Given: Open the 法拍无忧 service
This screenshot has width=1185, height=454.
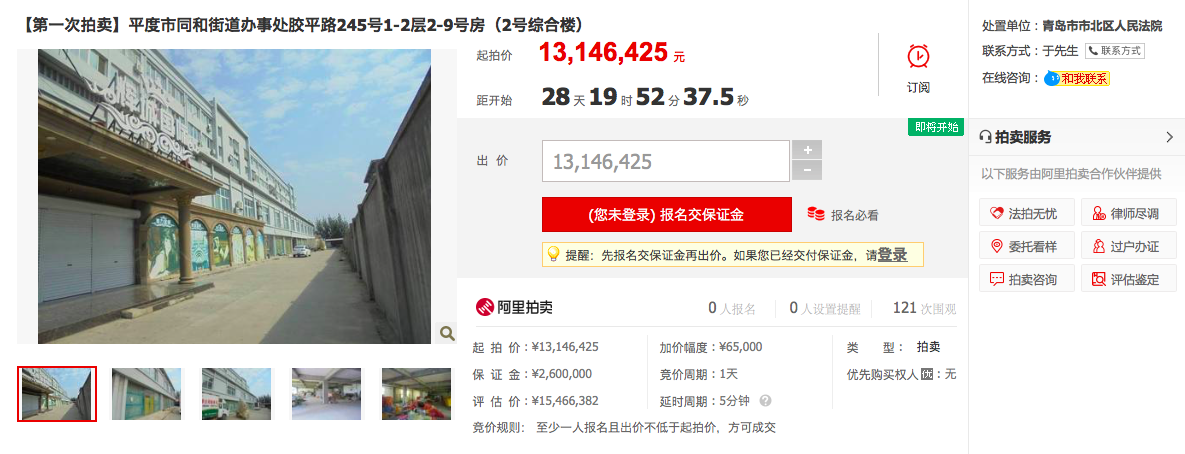Looking at the screenshot, I should coord(1026,214).
